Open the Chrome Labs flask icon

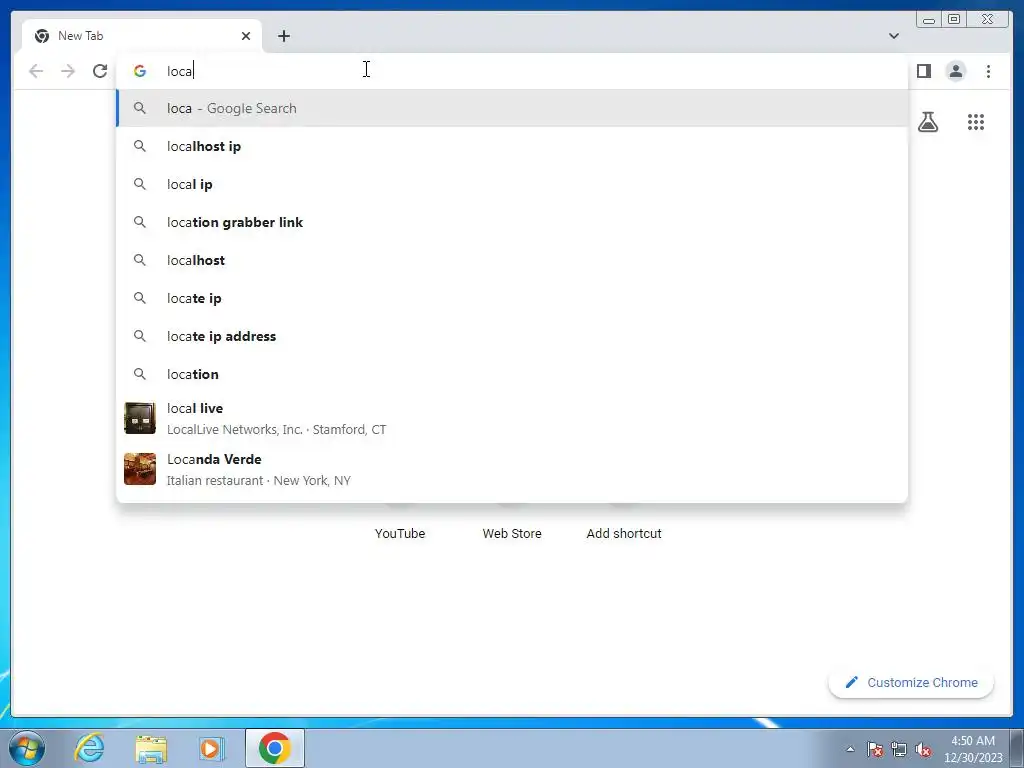click(x=927, y=122)
